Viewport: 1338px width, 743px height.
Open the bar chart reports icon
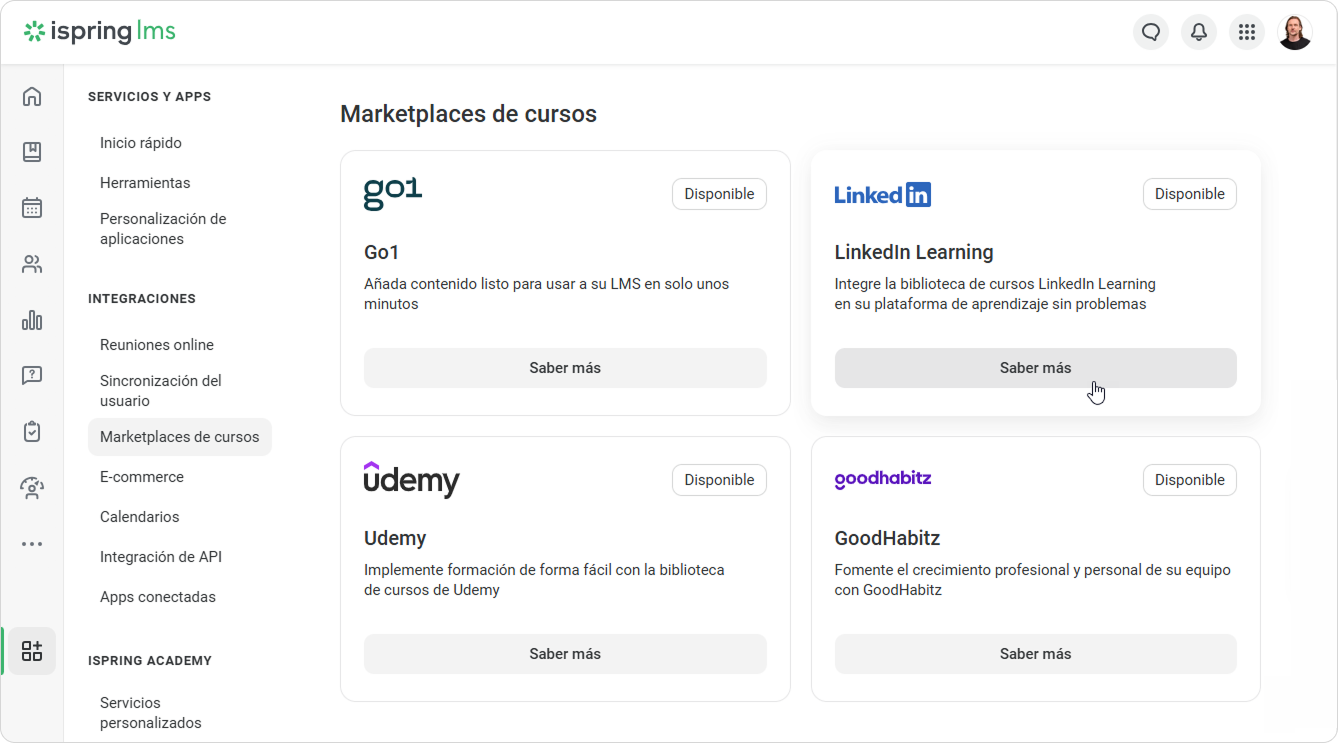coord(32,320)
